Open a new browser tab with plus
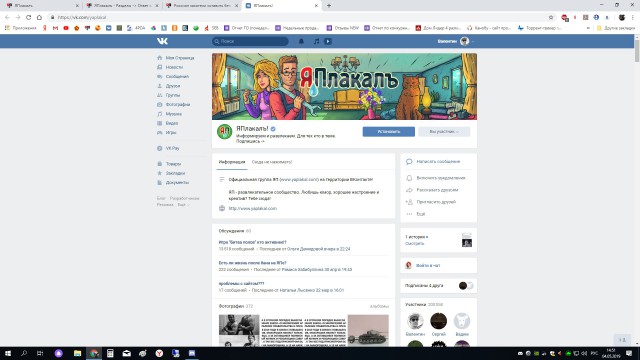 tap(329, 6)
